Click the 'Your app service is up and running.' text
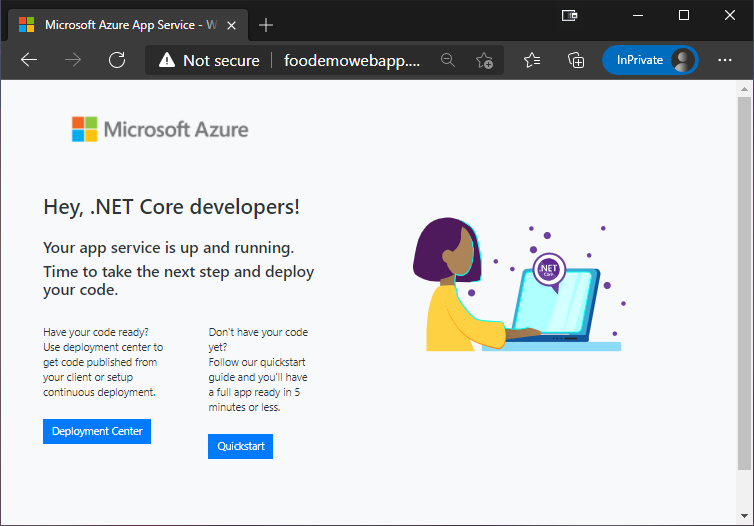Viewport: 754px width, 526px height. click(168, 248)
